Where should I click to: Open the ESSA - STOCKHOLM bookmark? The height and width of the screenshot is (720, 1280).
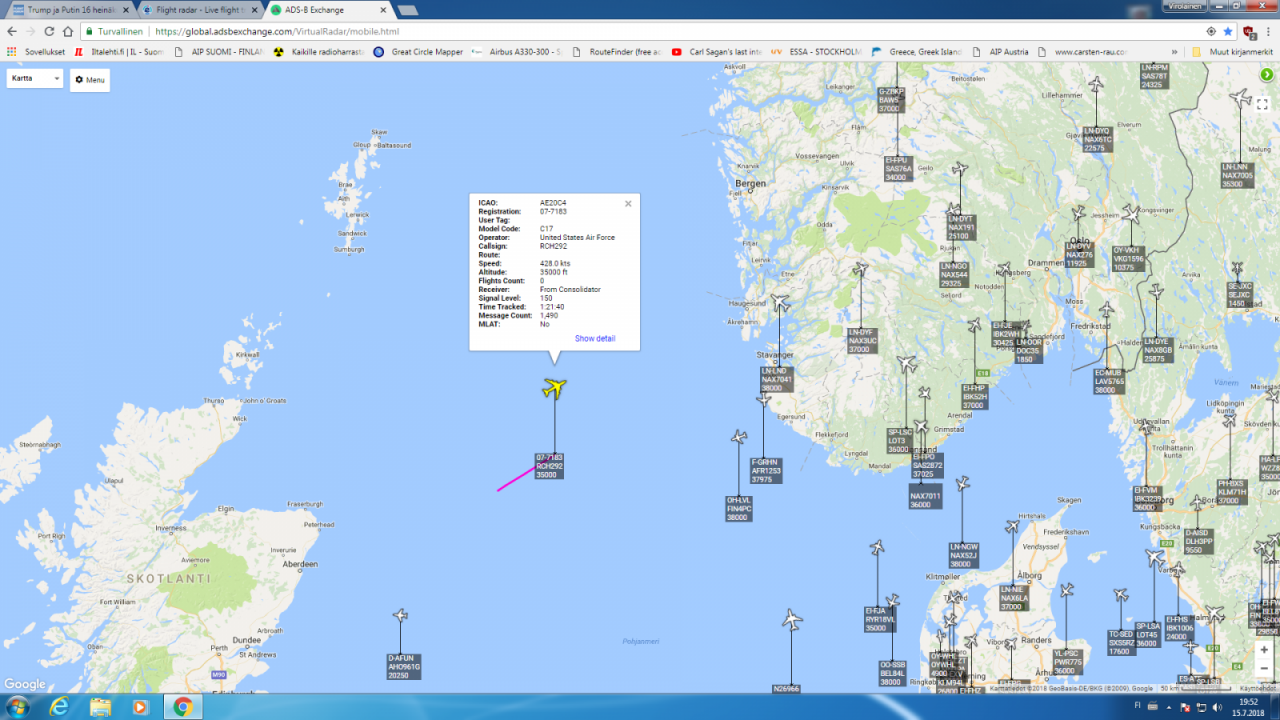click(816, 52)
